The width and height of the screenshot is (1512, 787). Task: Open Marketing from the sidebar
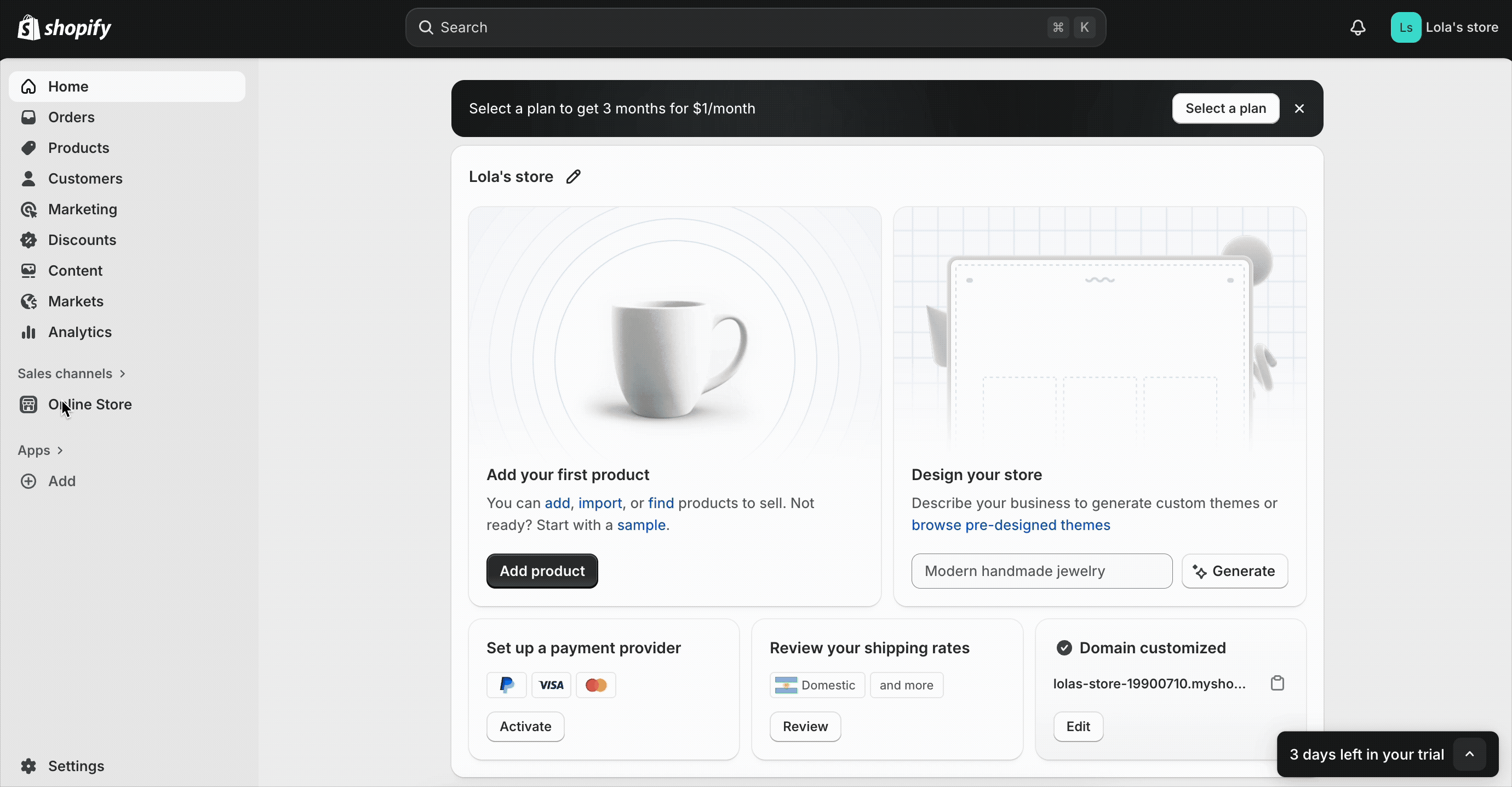coord(81,210)
